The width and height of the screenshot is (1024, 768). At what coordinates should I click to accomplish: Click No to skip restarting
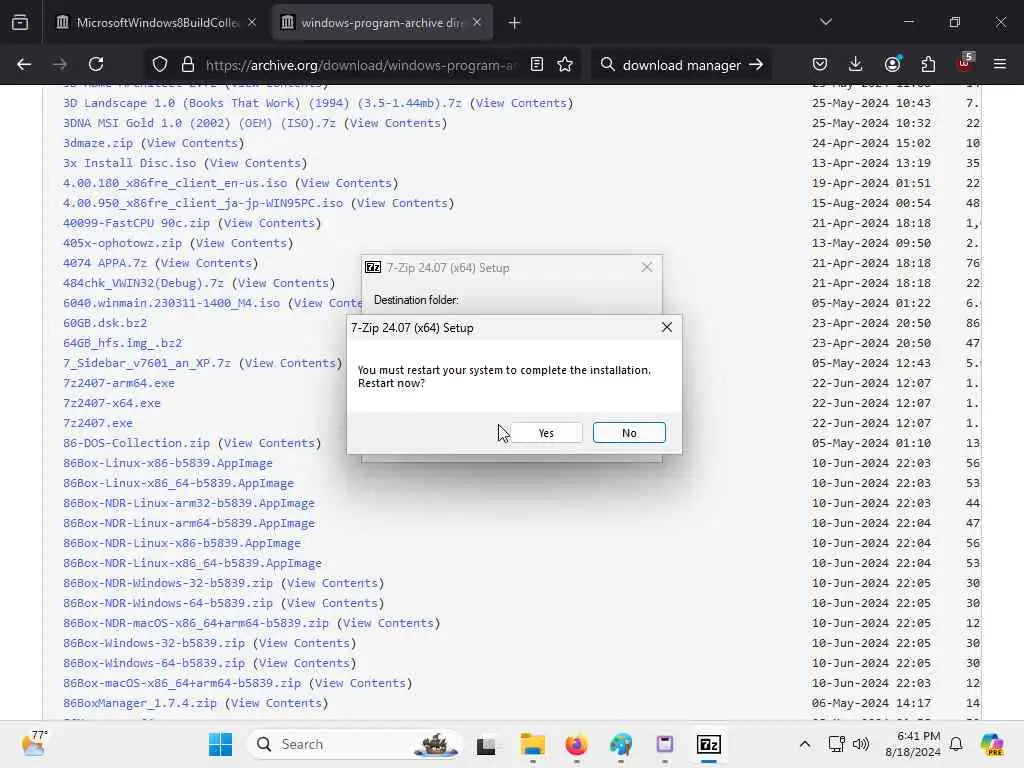(629, 432)
